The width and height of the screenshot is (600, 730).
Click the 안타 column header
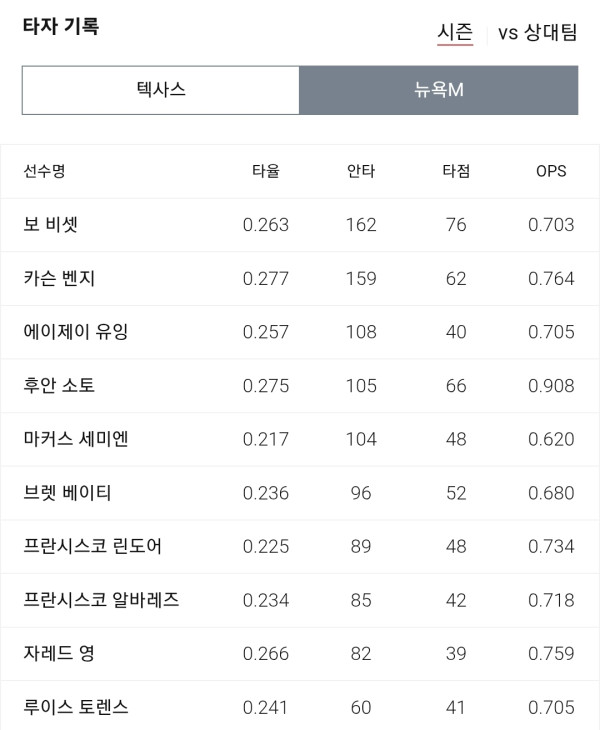tap(361, 171)
